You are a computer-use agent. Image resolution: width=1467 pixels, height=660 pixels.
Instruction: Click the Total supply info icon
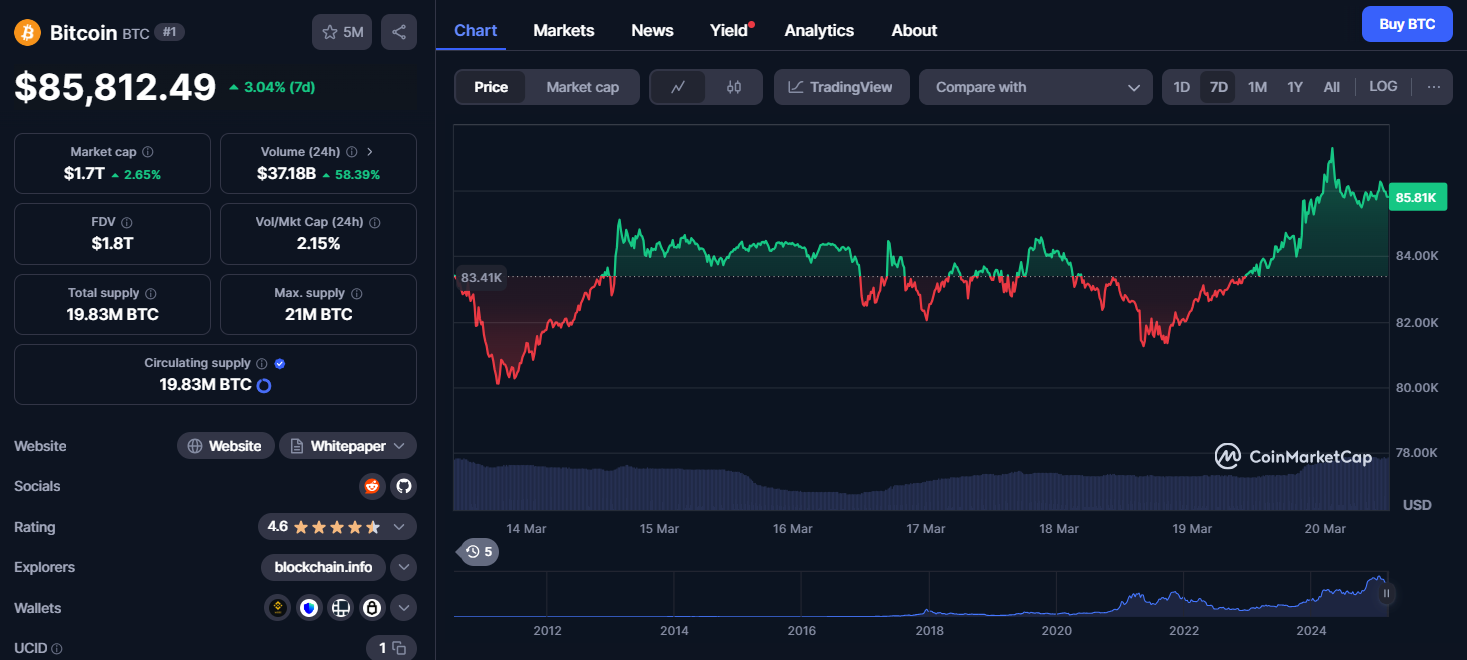pyautogui.click(x=151, y=293)
